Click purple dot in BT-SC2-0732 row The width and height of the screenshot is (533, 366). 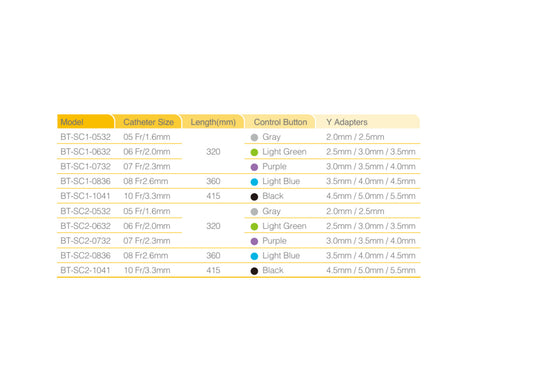coord(254,241)
